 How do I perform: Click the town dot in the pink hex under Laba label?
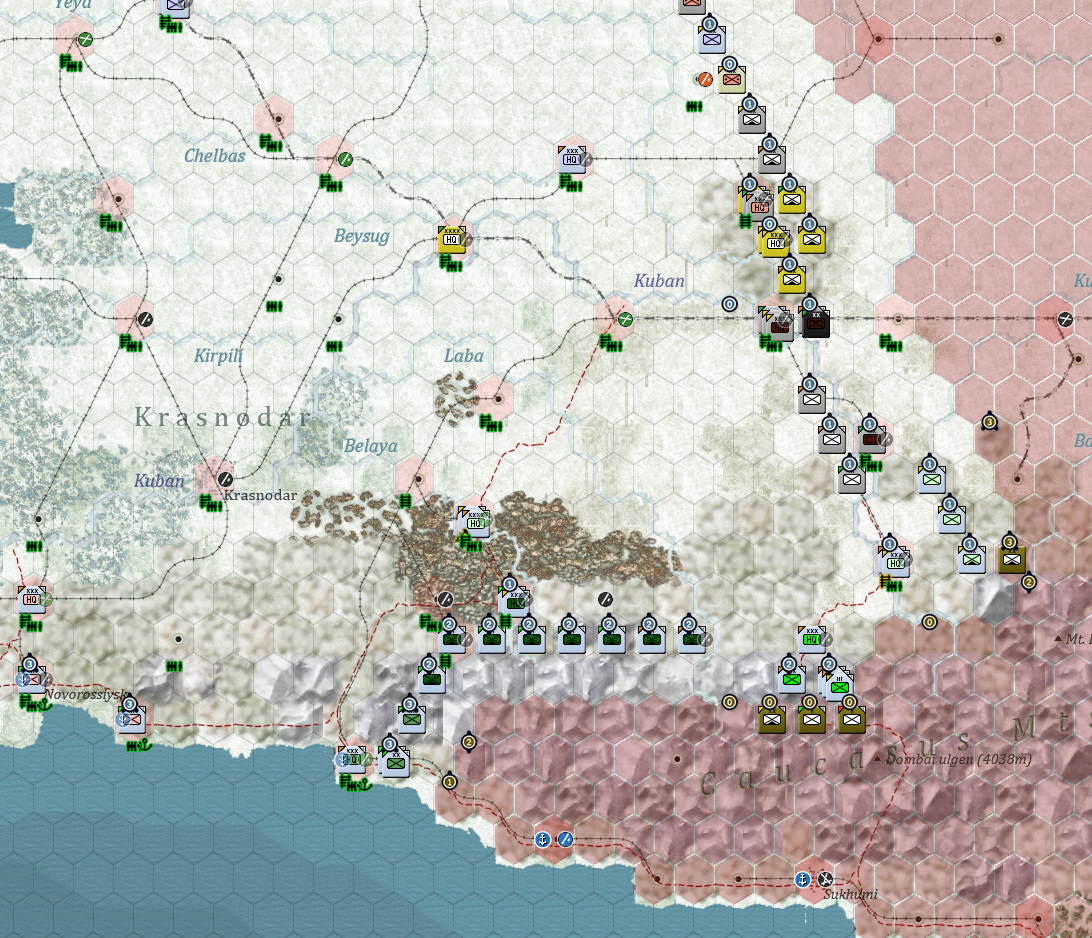click(497, 399)
